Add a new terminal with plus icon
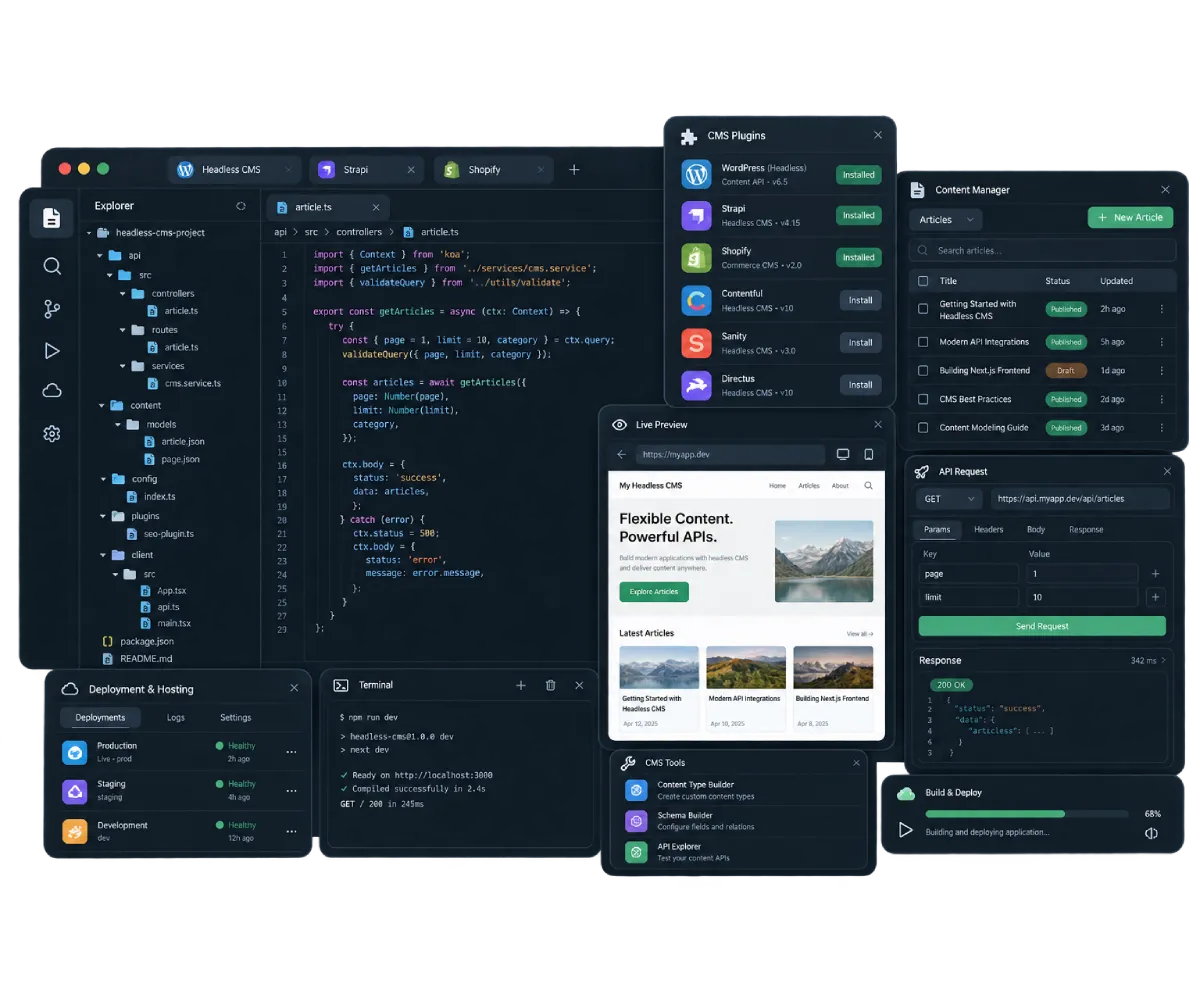Viewport: 1200px width, 1000px height. pos(520,685)
